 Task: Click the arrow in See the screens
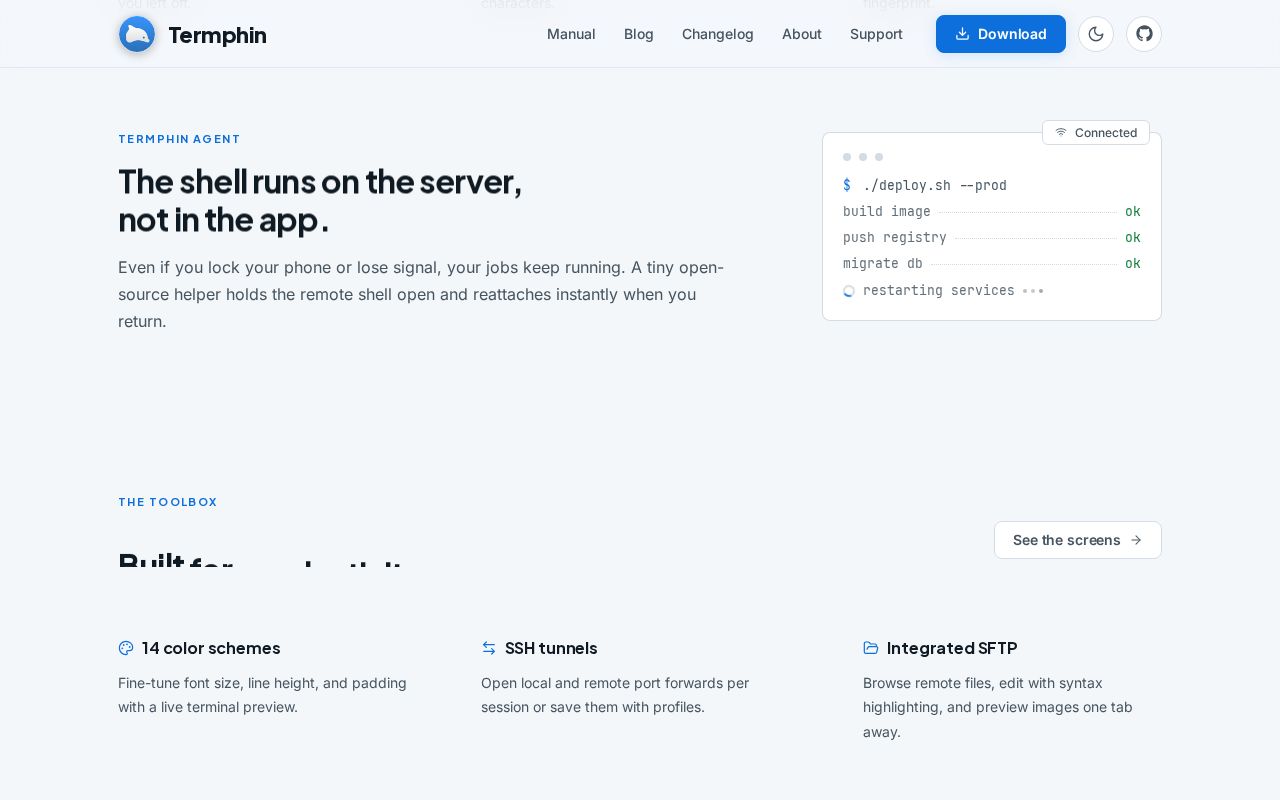tap(1136, 540)
